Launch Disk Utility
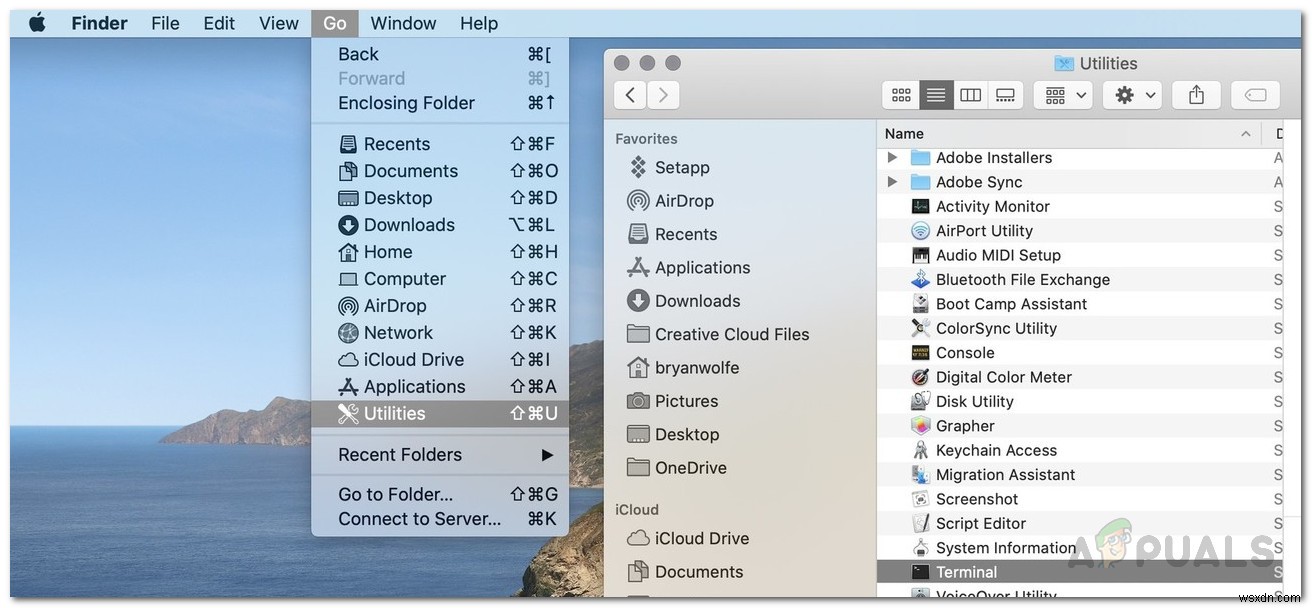Screen dimensions: 1312x608 (x=974, y=401)
